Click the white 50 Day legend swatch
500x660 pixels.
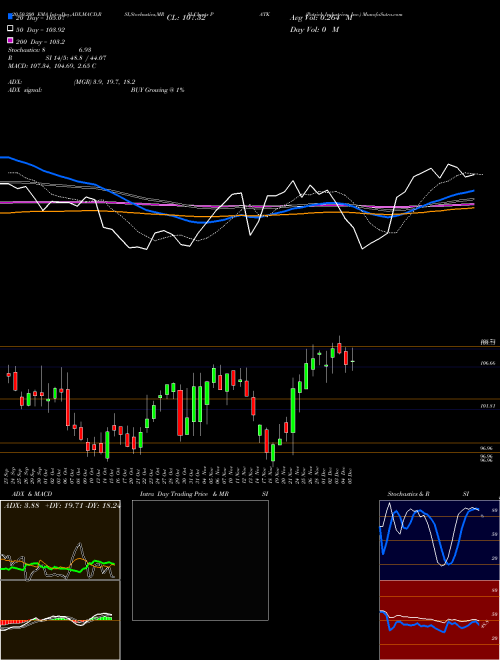coord(10,29)
